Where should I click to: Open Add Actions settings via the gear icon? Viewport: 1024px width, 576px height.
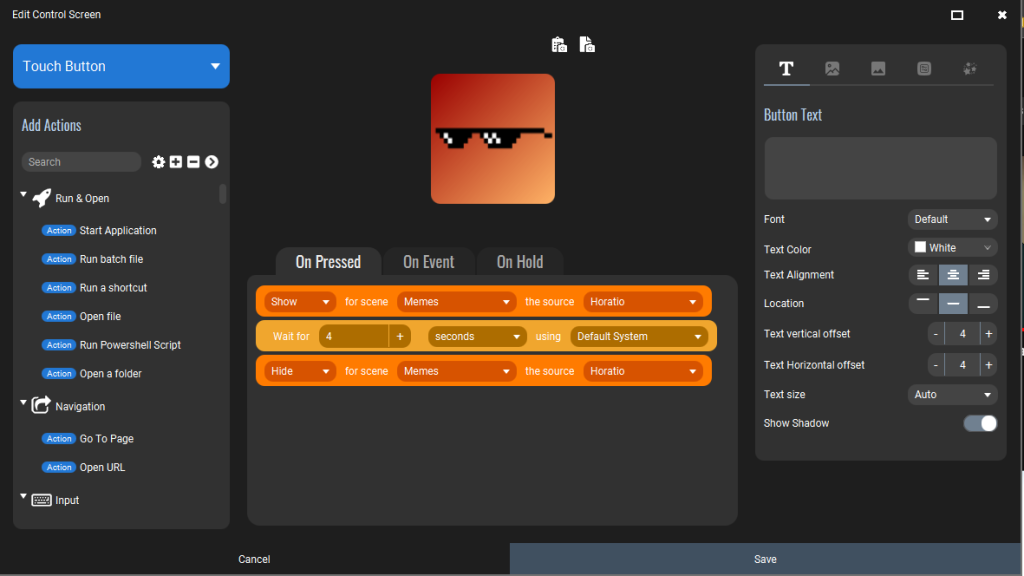coord(158,161)
